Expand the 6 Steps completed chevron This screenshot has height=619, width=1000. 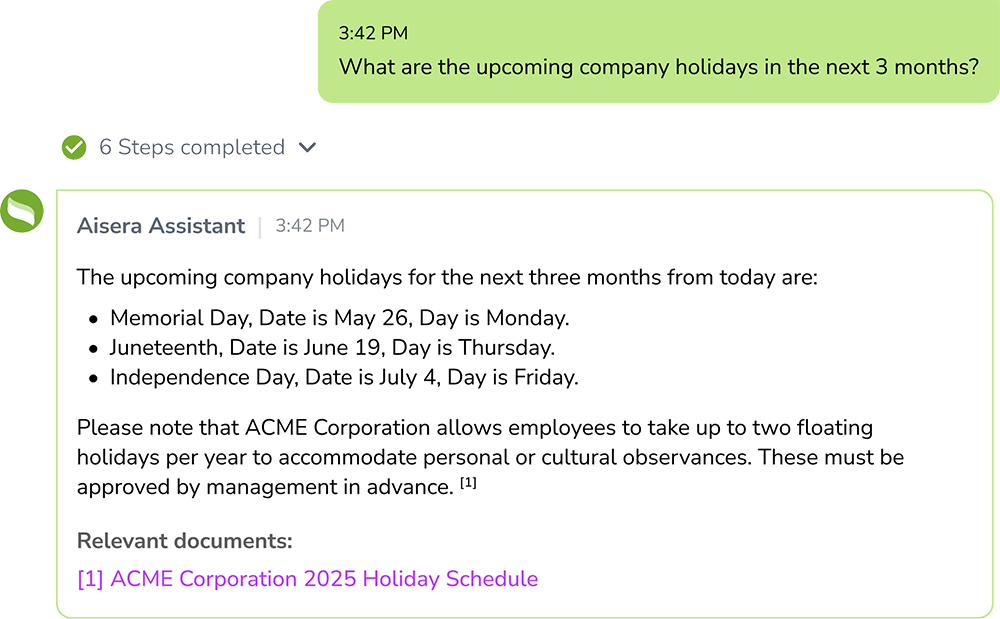click(x=307, y=148)
